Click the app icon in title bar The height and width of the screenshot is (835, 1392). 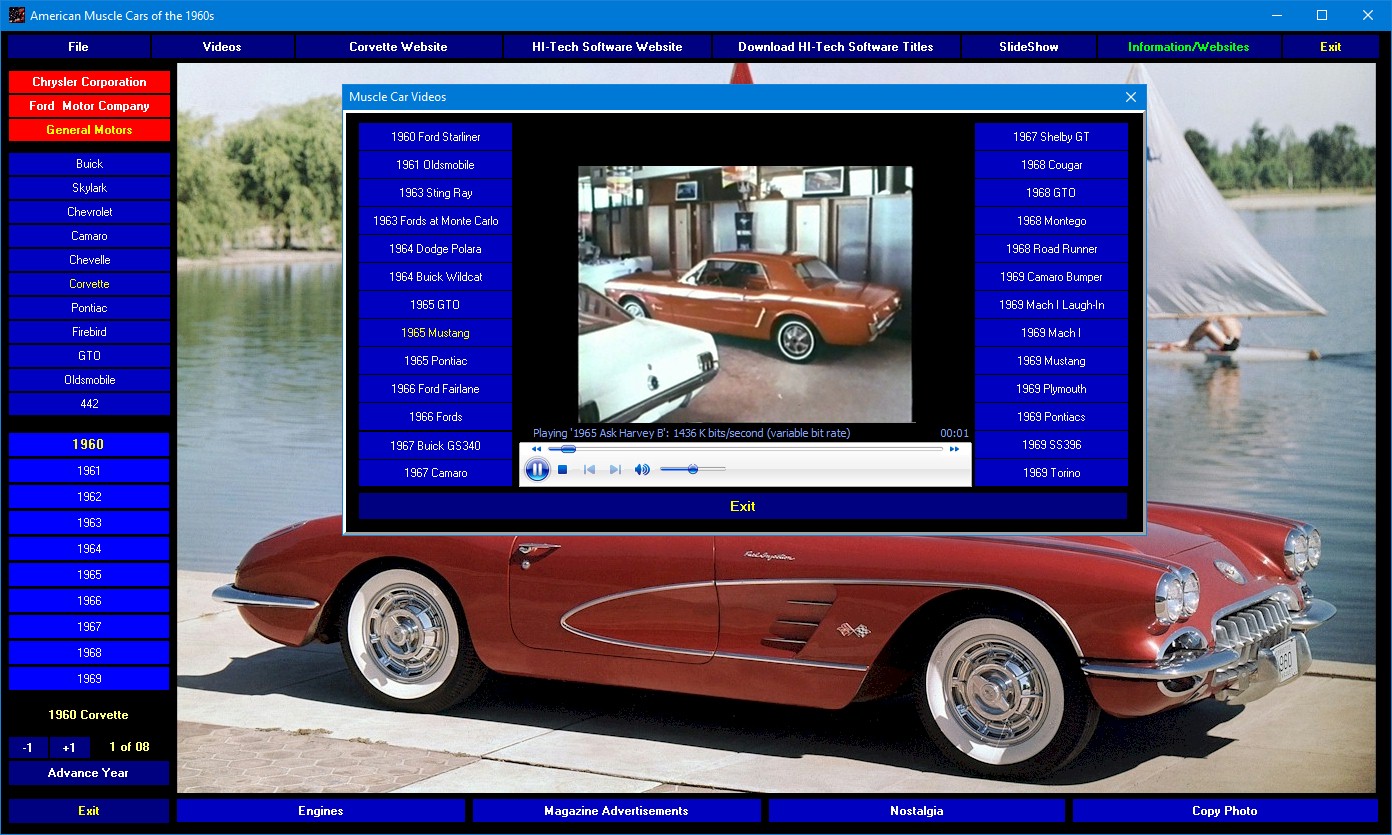(16, 15)
